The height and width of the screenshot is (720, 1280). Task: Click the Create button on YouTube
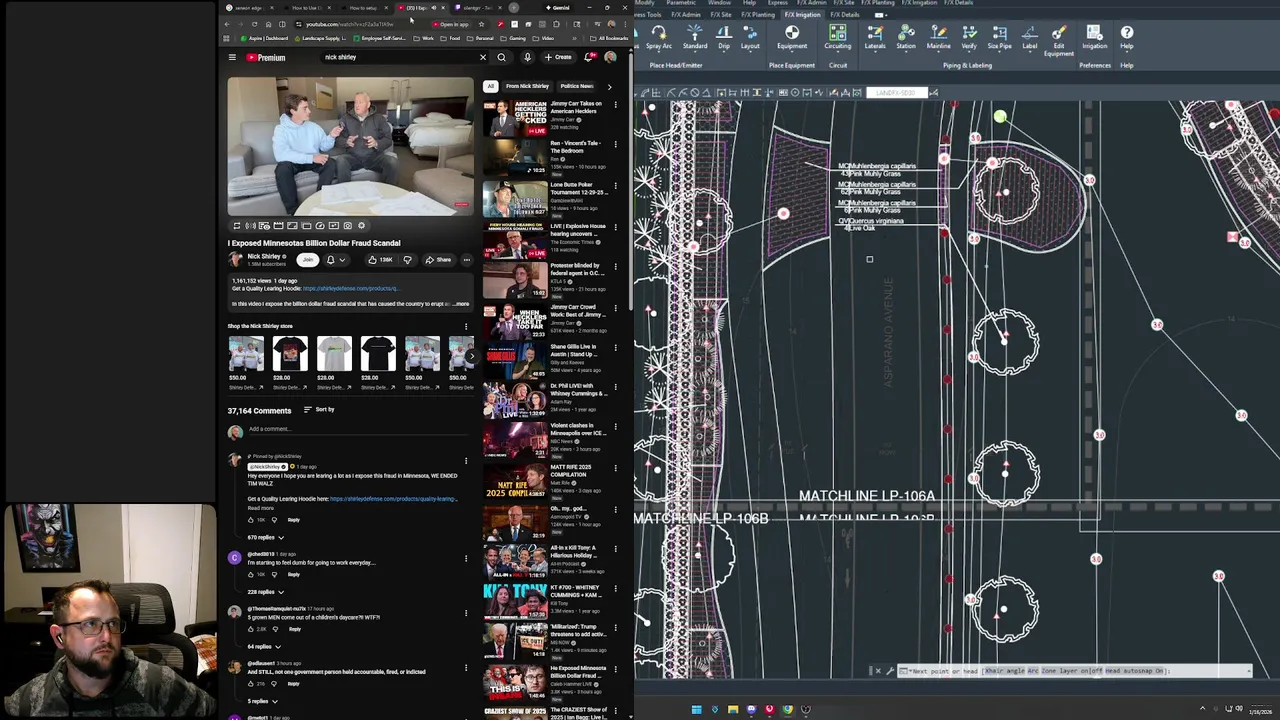(x=558, y=57)
